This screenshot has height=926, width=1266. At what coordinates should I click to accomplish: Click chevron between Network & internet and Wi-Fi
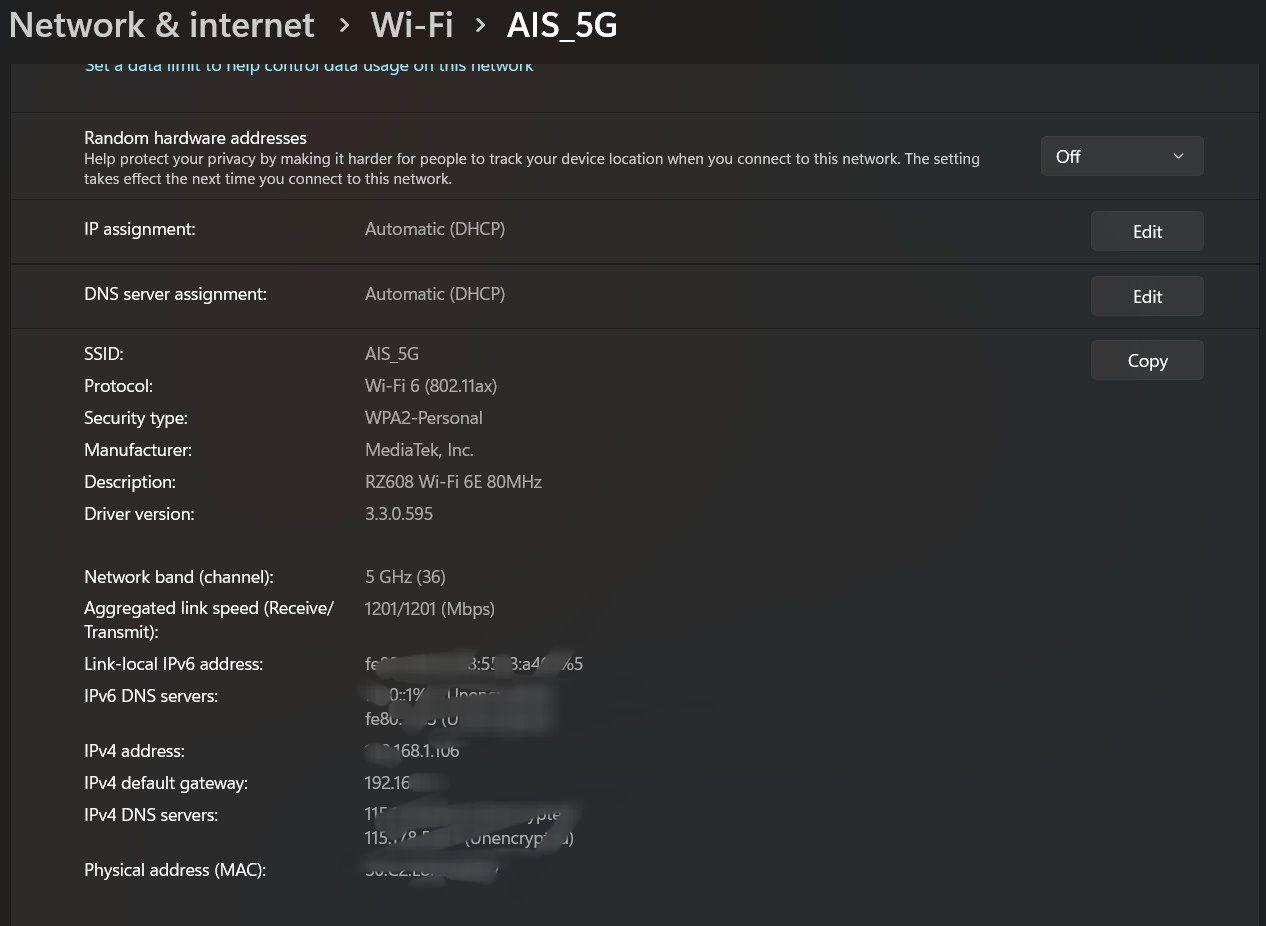[x=344, y=24]
